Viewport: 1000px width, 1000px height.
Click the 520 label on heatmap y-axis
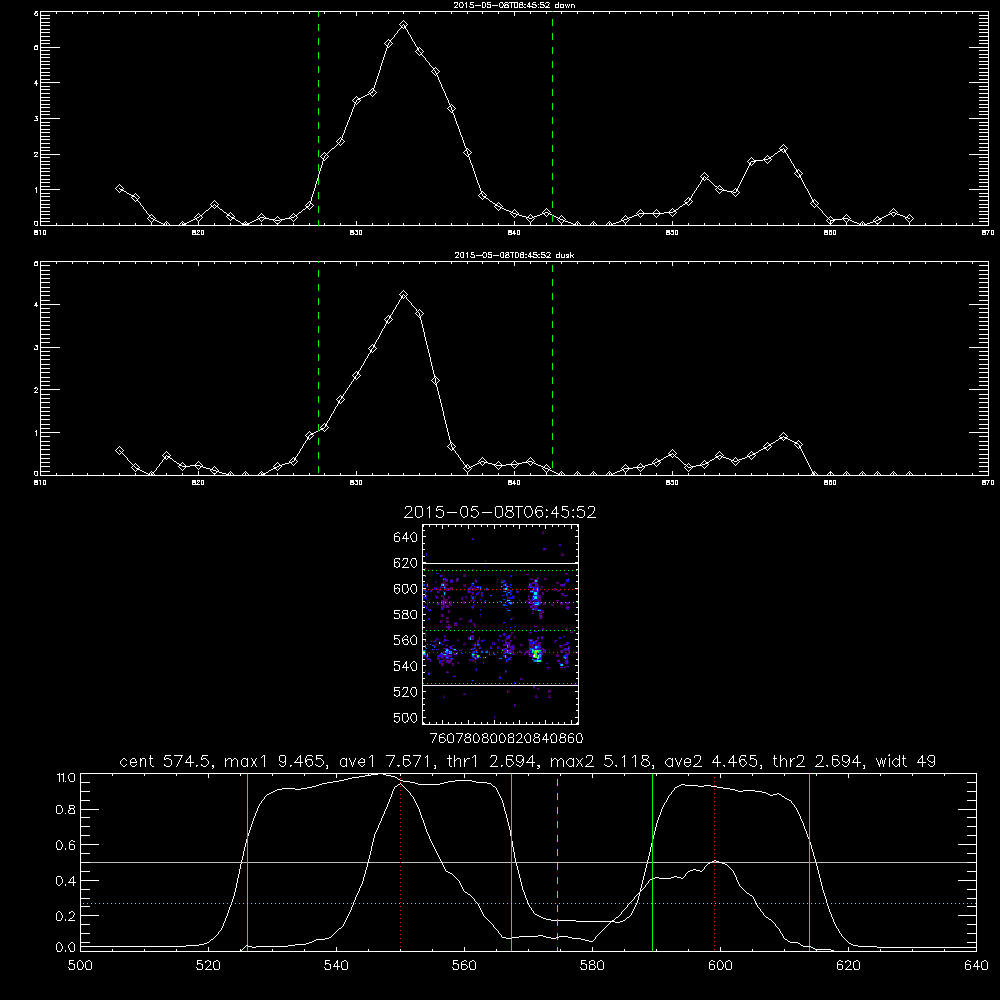[x=406, y=692]
